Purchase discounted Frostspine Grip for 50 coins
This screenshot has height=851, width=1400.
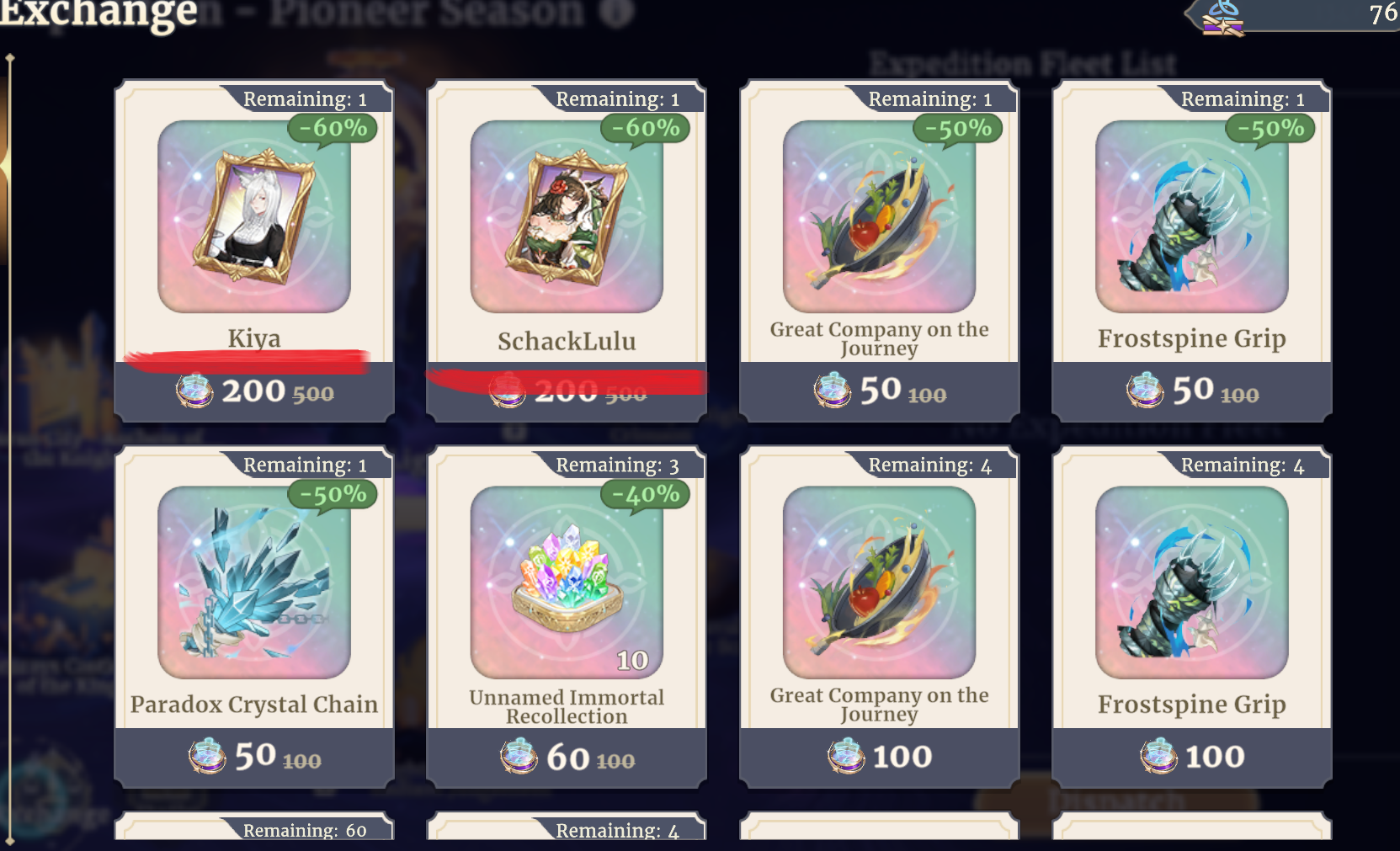pyautogui.click(x=1191, y=391)
